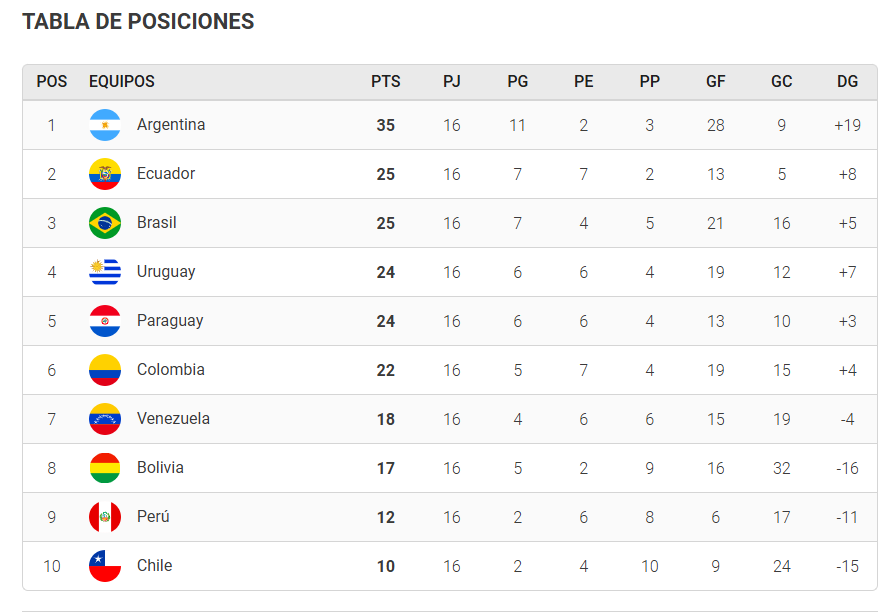Select the Ecuador team name
896x612 pixels.
pyautogui.click(x=166, y=174)
